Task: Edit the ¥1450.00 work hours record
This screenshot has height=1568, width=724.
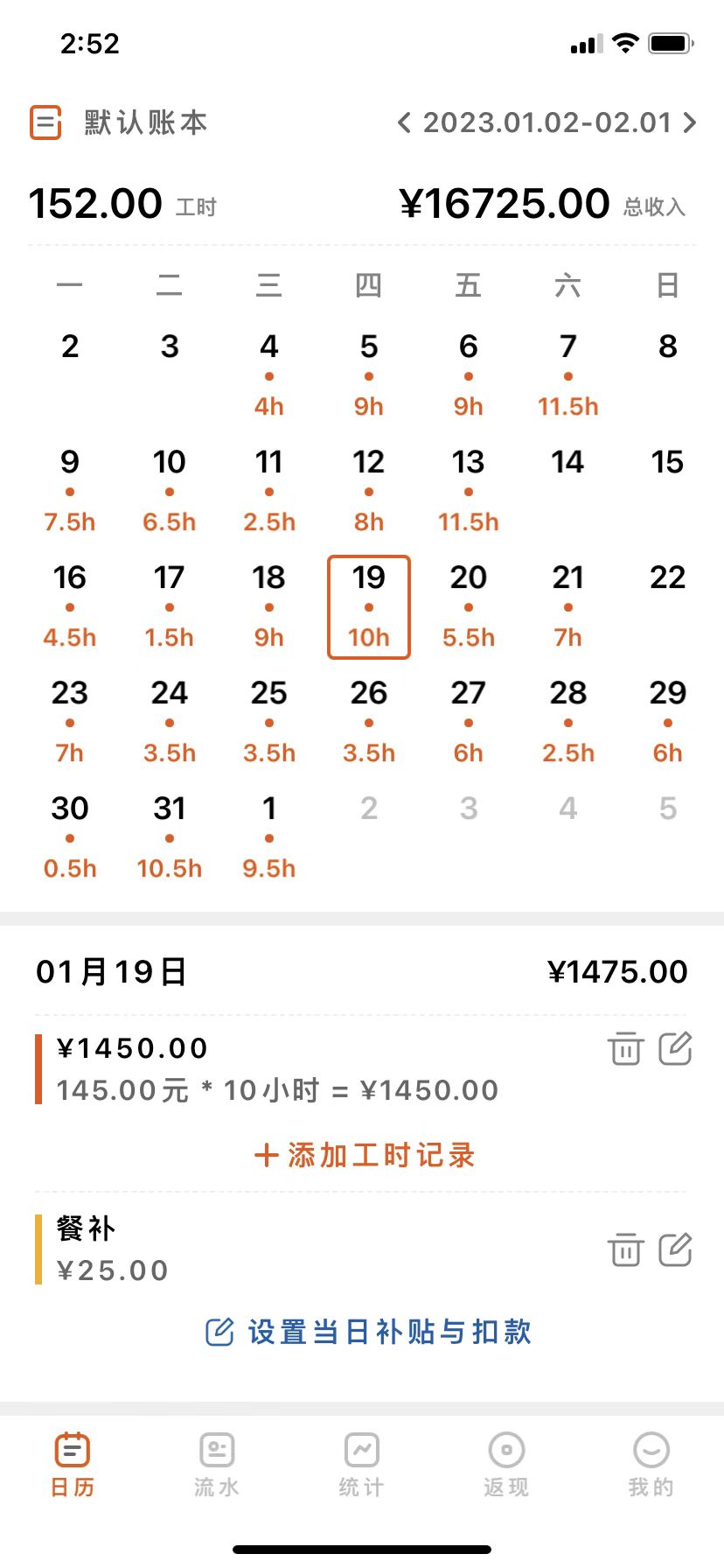Action: pos(675,1048)
